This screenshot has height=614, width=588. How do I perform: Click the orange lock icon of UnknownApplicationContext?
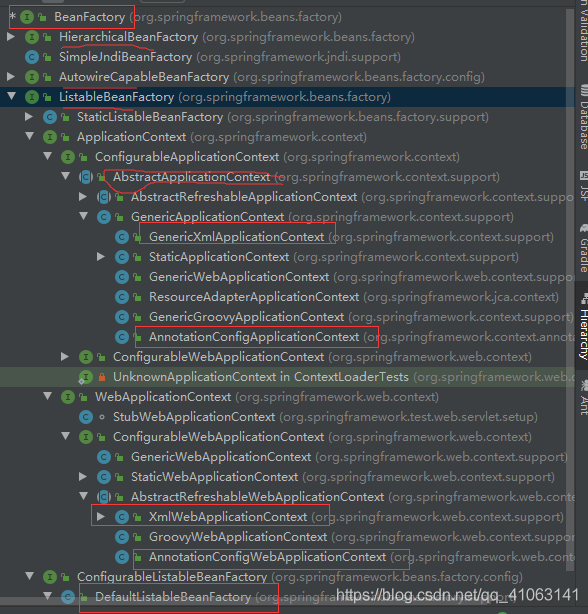tap(102, 377)
